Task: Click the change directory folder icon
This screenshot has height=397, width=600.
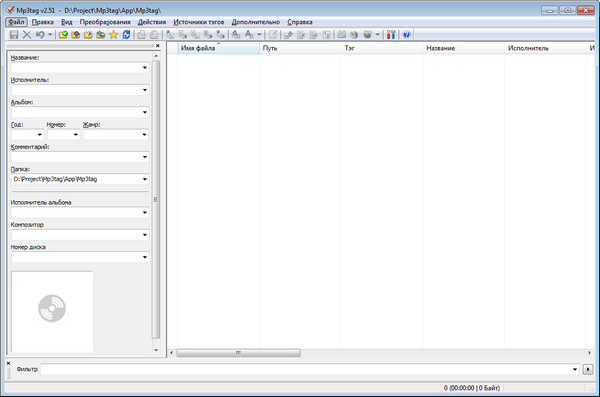Action: (x=64, y=35)
